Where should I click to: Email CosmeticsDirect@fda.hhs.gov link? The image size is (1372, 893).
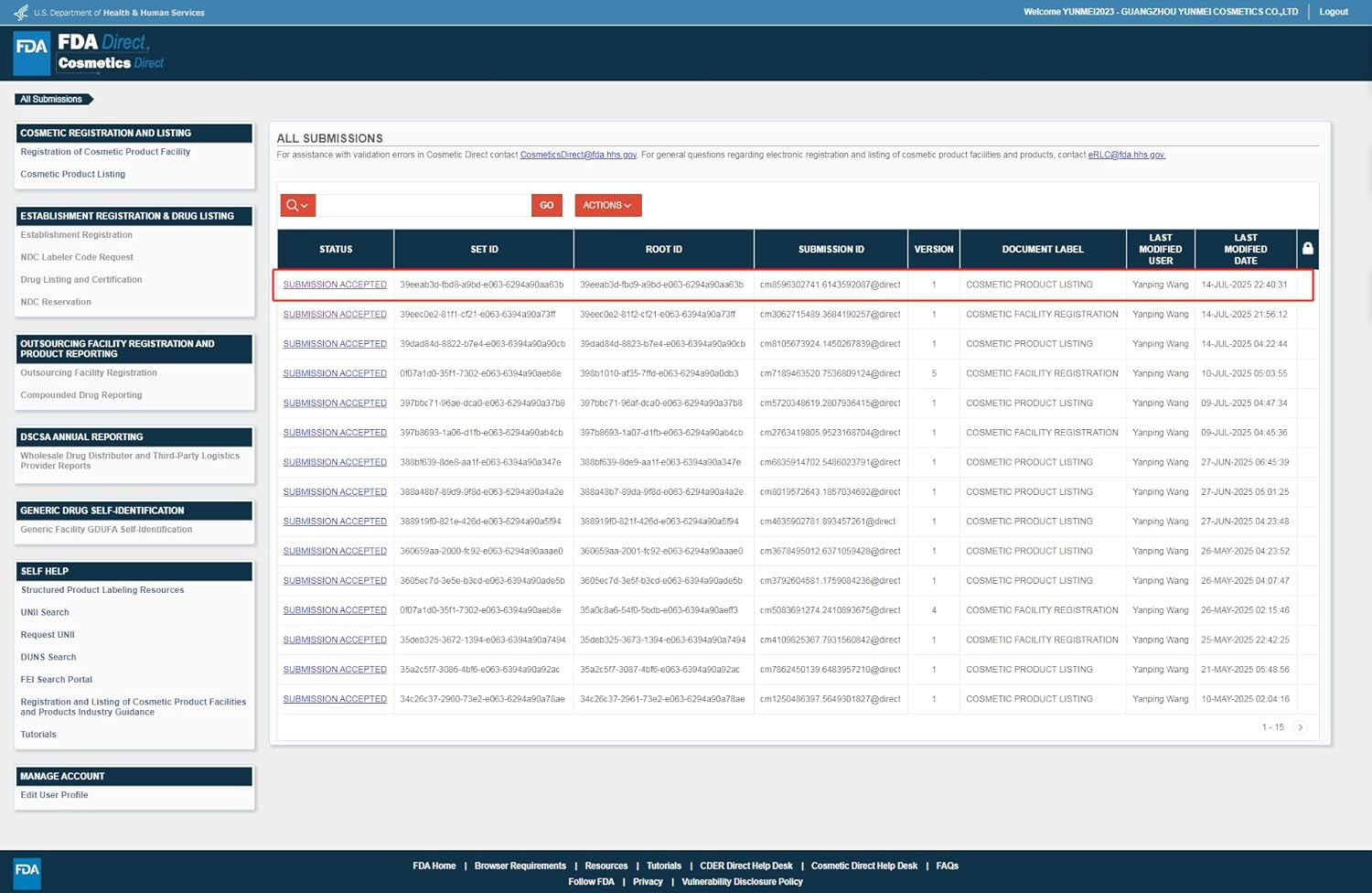tap(578, 155)
